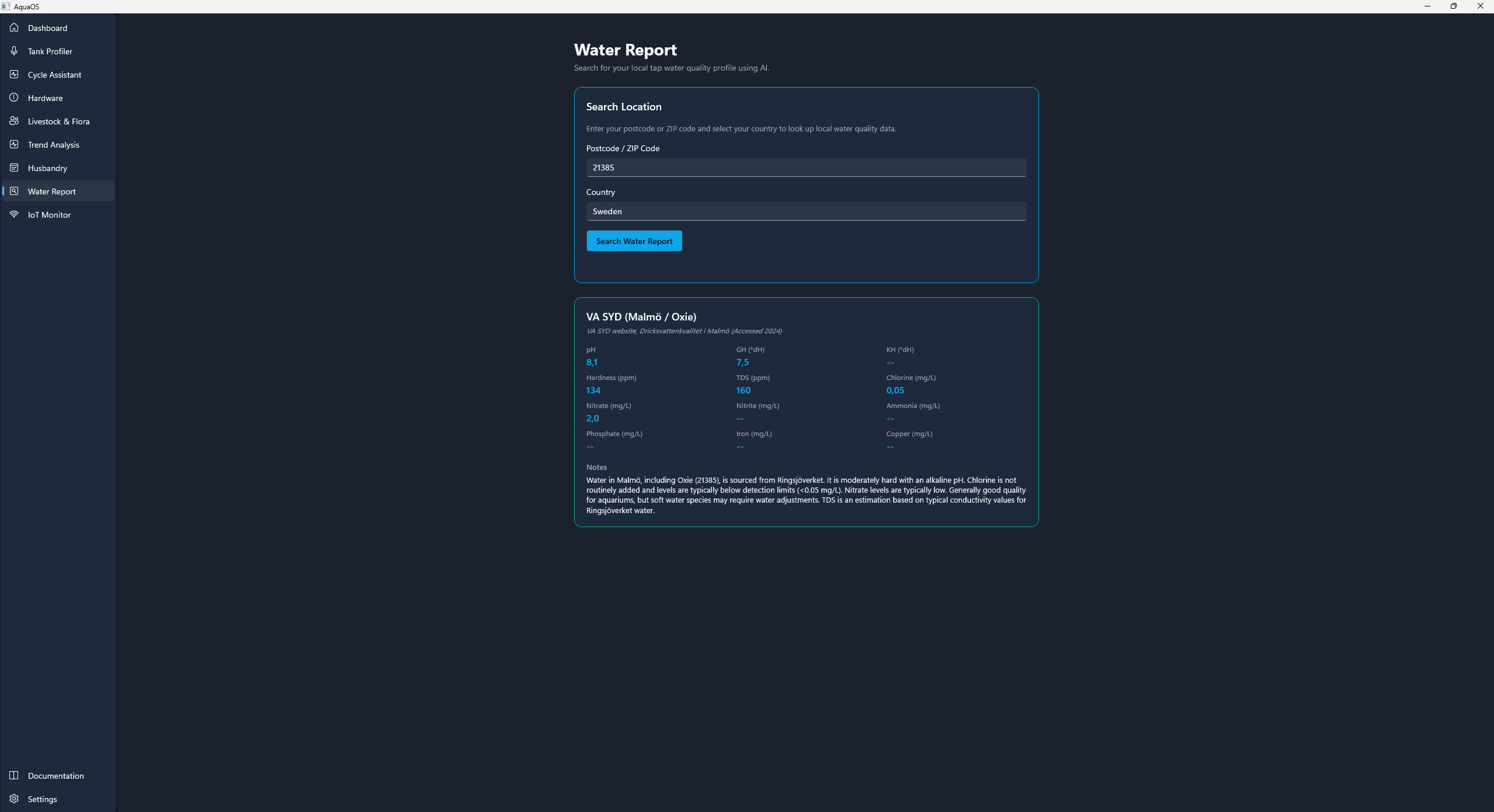This screenshot has height=812, width=1494.
Task: Click the water report Notes paragraph
Action: coord(805,495)
